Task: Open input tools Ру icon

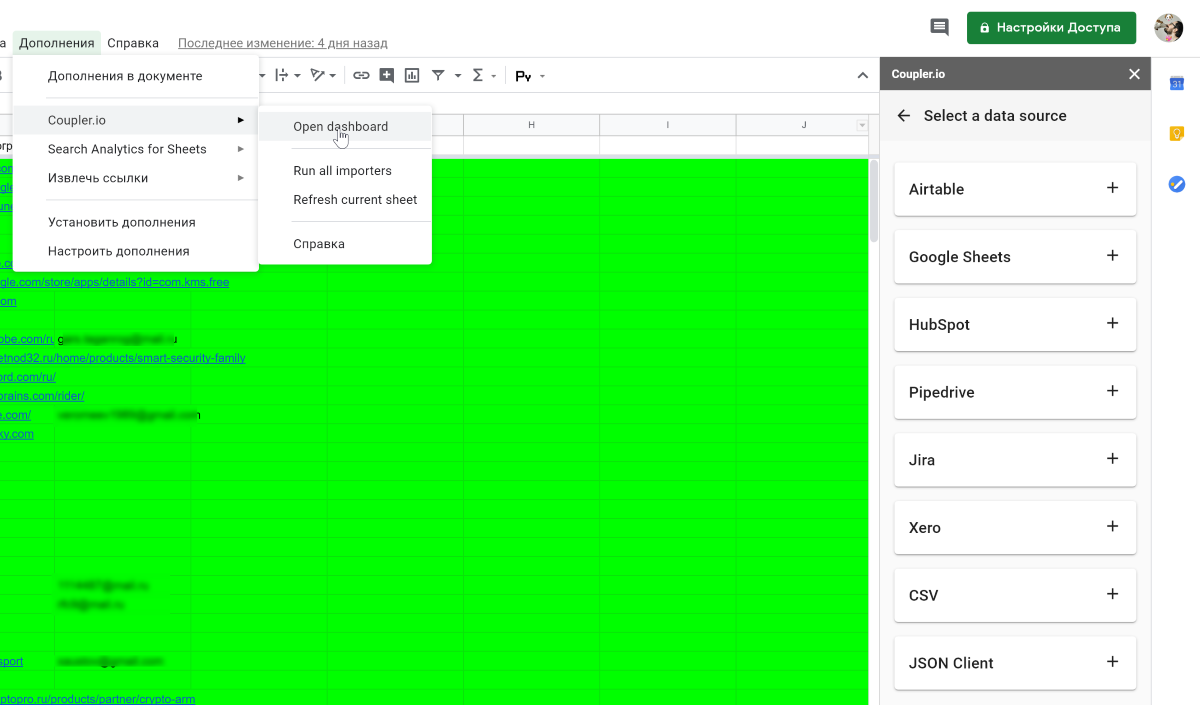Action: point(523,76)
